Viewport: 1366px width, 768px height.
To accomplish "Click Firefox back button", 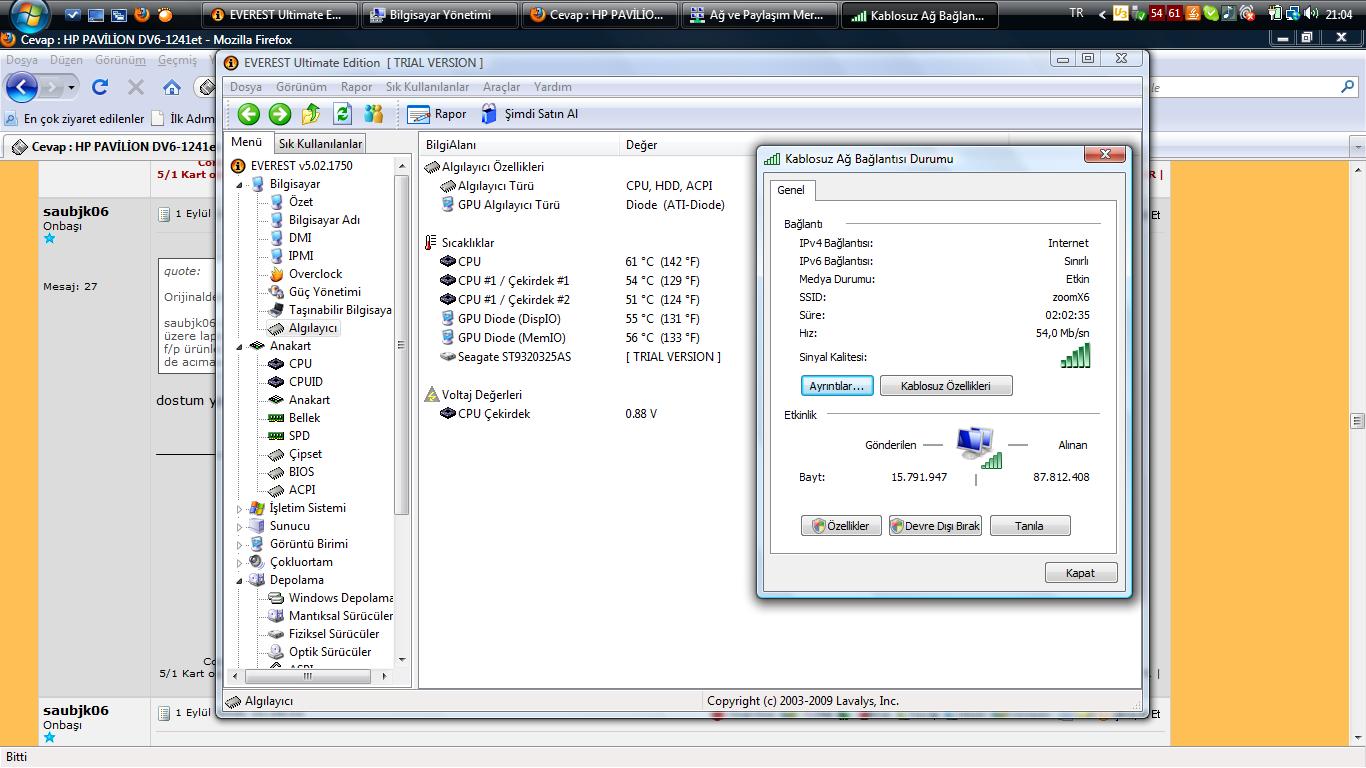I will point(22,87).
